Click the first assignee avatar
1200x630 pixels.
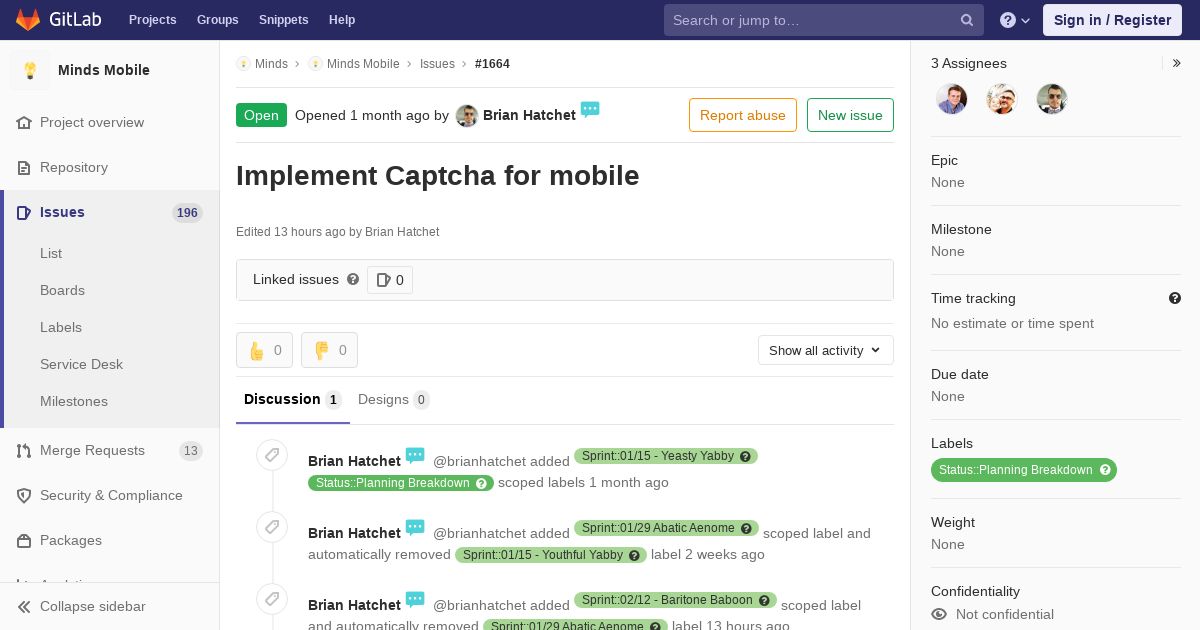point(952,99)
